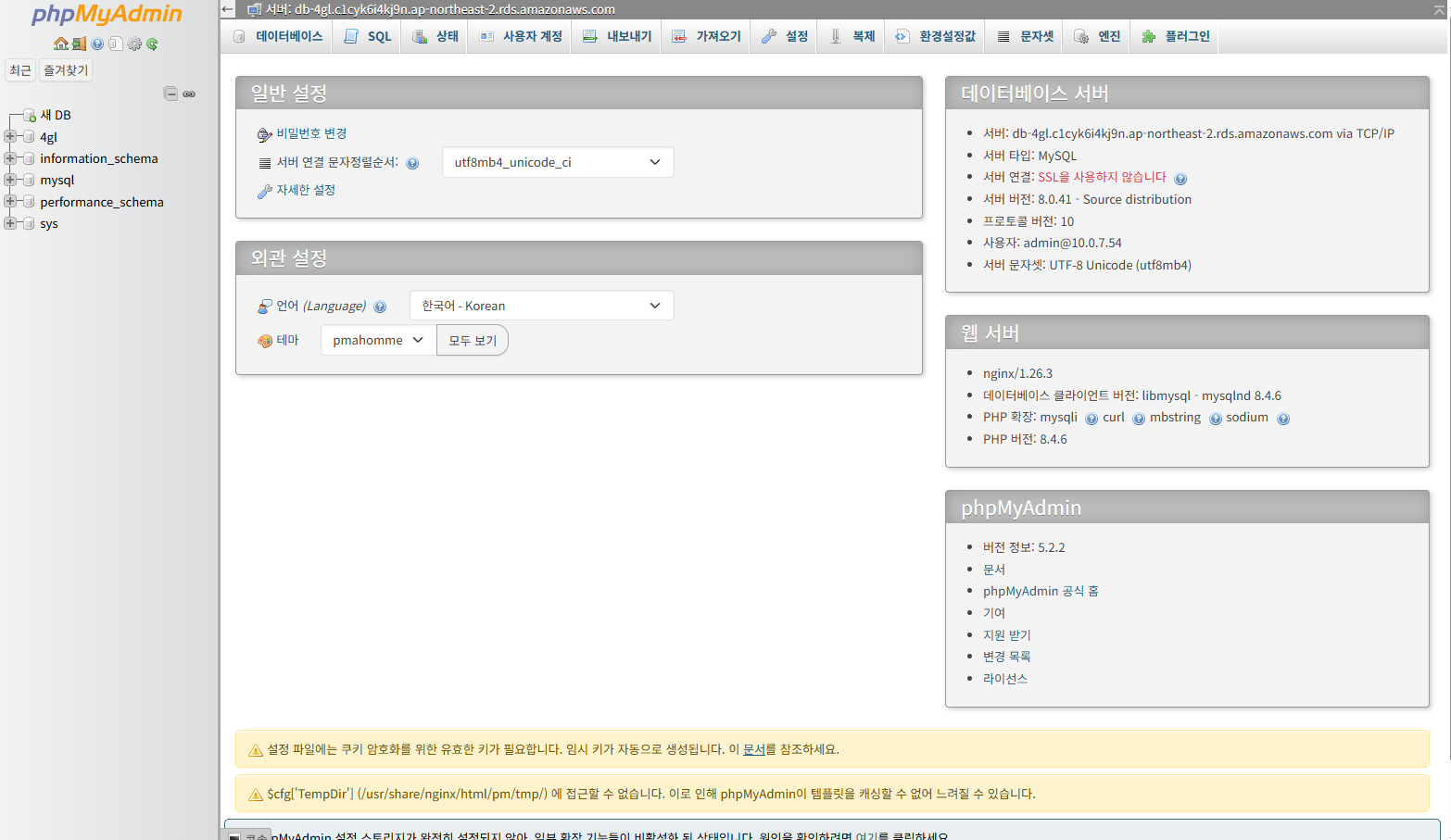
Task: Open the 상태 status tab
Action: click(x=435, y=36)
